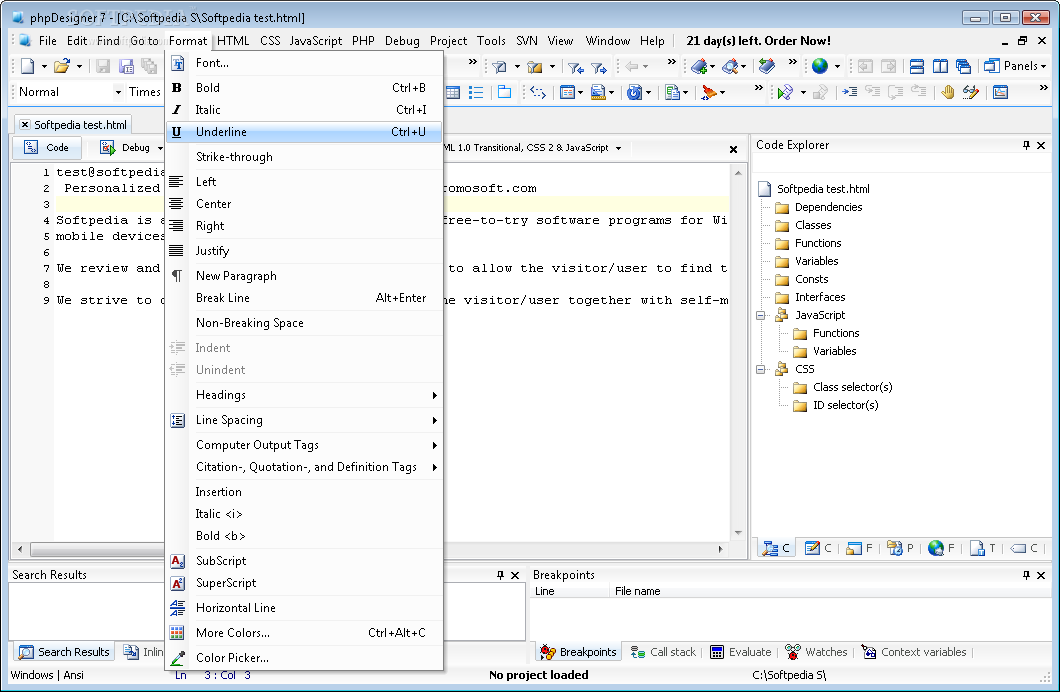The width and height of the screenshot is (1060, 692).
Task: Close the Softpedia test.html tab
Action: (24, 124)
